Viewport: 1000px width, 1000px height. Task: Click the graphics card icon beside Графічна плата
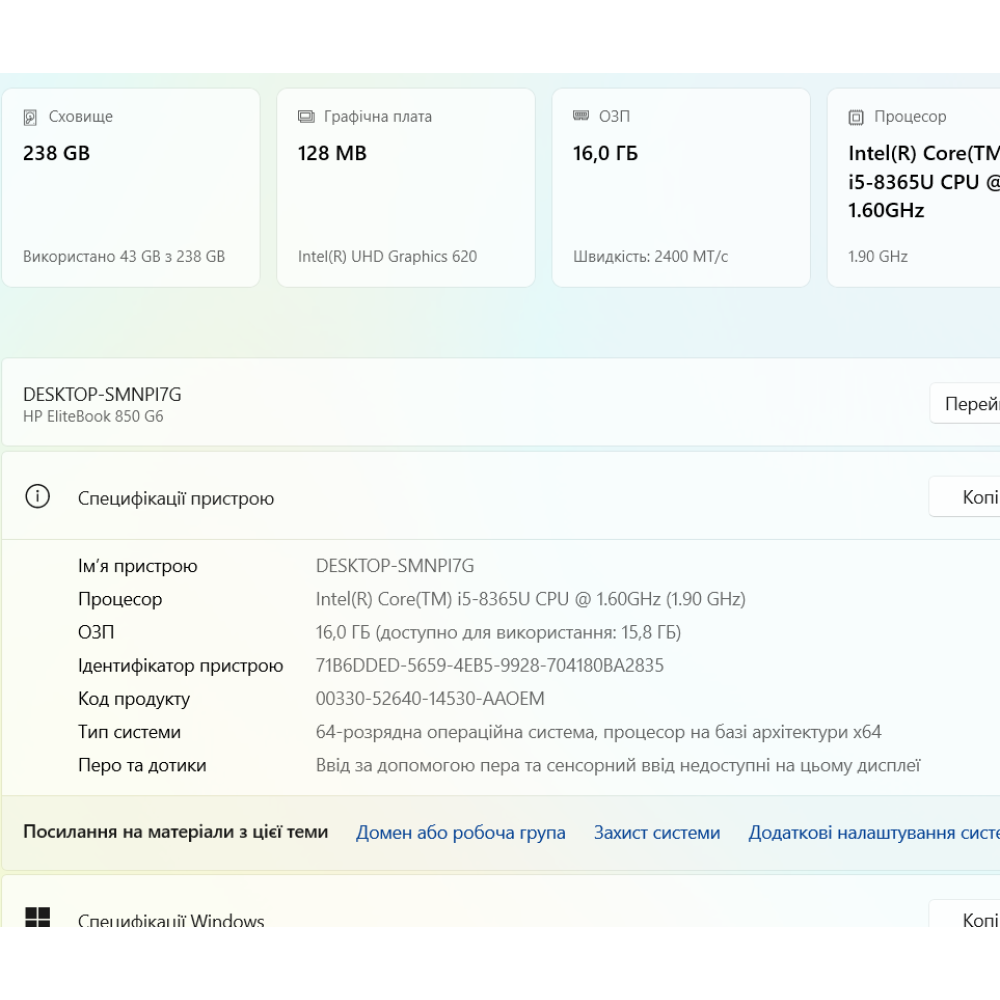pyautogui.click(x=306, y=117)
